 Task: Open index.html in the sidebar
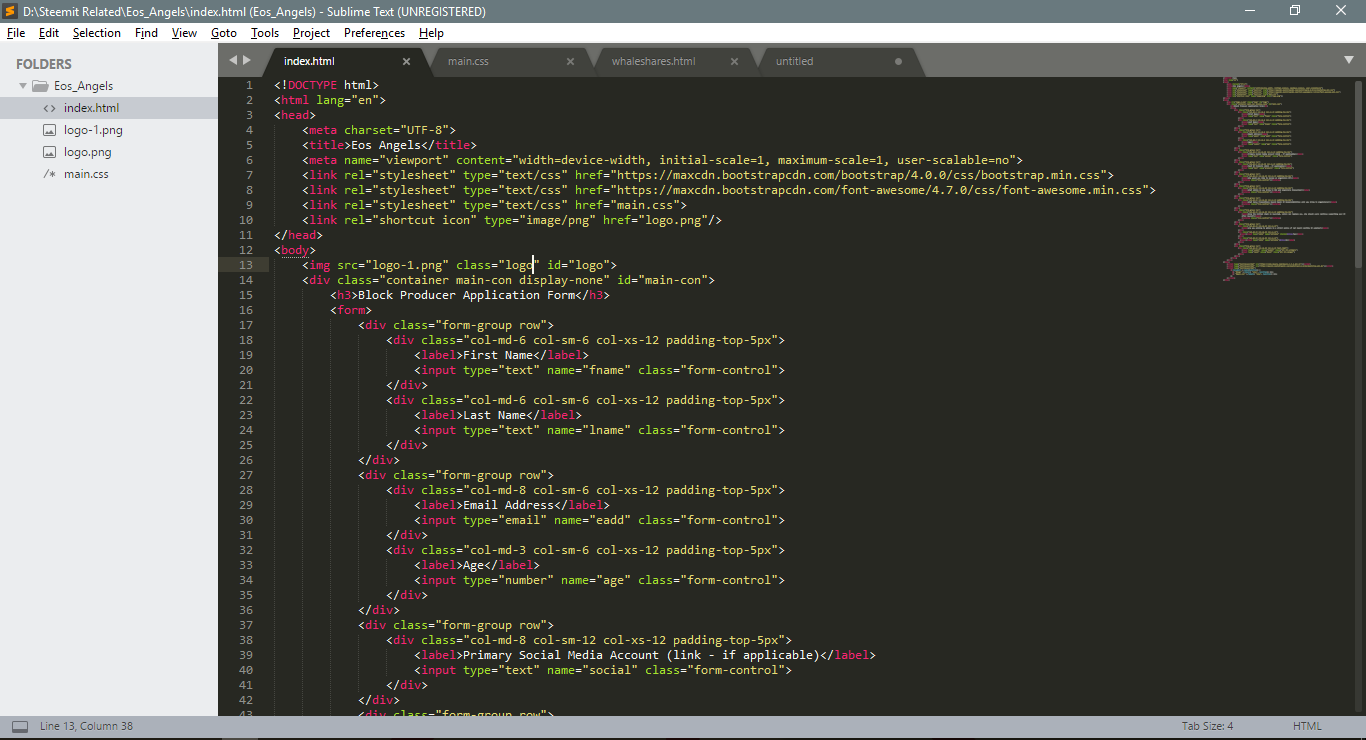pos(109,108)
